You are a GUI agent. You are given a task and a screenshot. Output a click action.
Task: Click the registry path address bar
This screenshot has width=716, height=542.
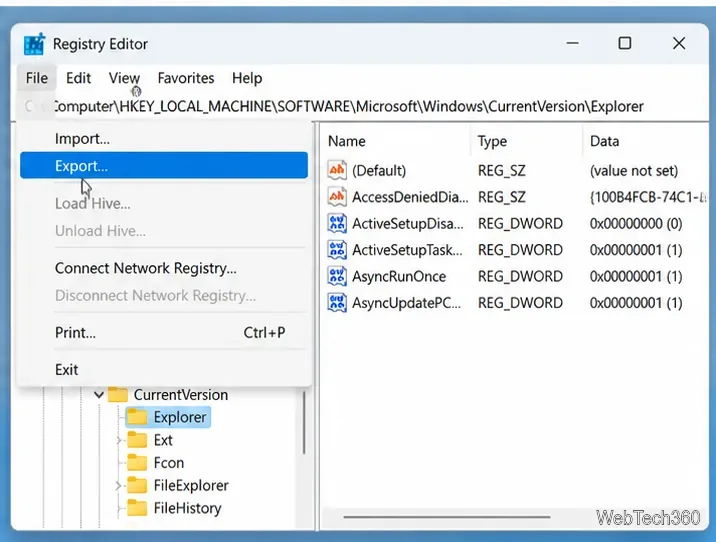pyautogui.click(x=361, y=106)
